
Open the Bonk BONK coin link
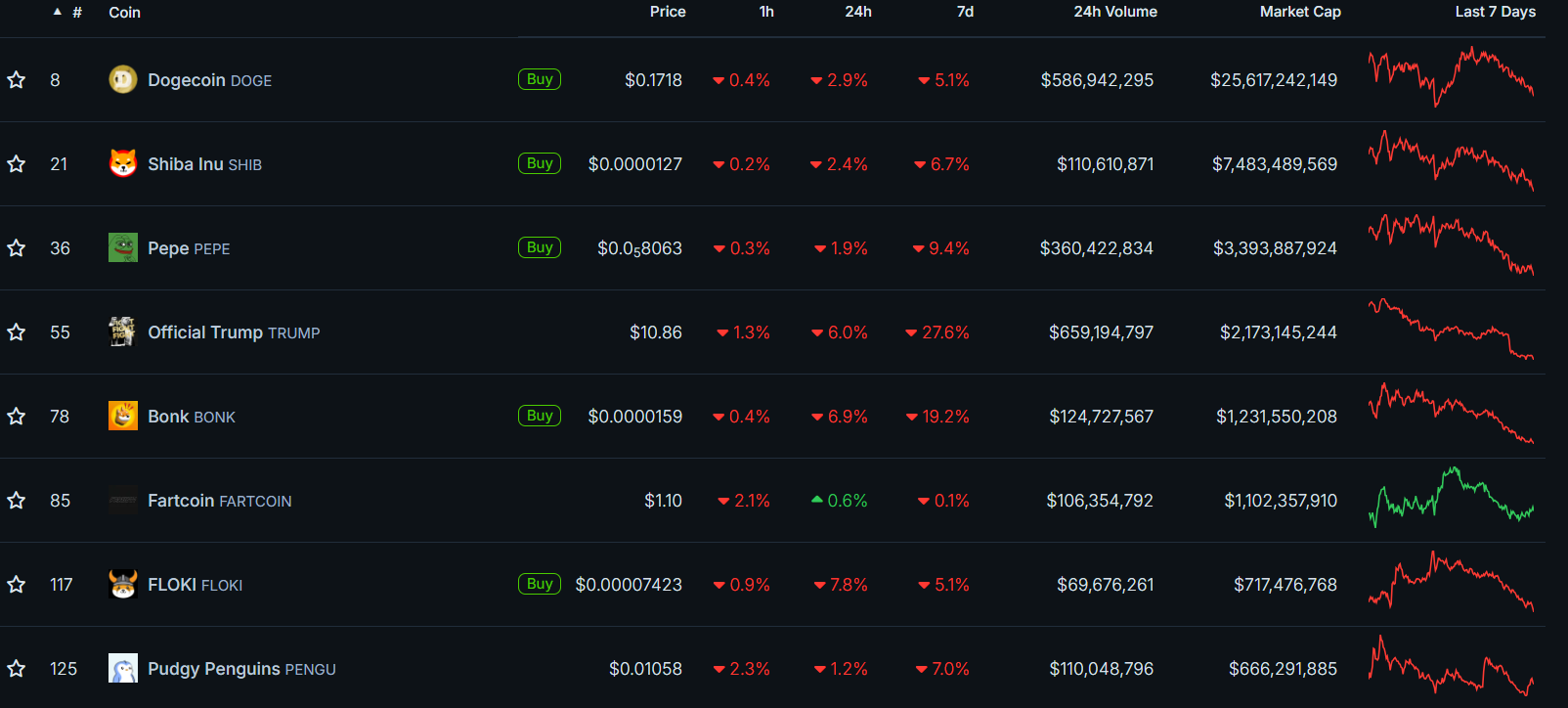pyautogui.click(x=192, y=417)
